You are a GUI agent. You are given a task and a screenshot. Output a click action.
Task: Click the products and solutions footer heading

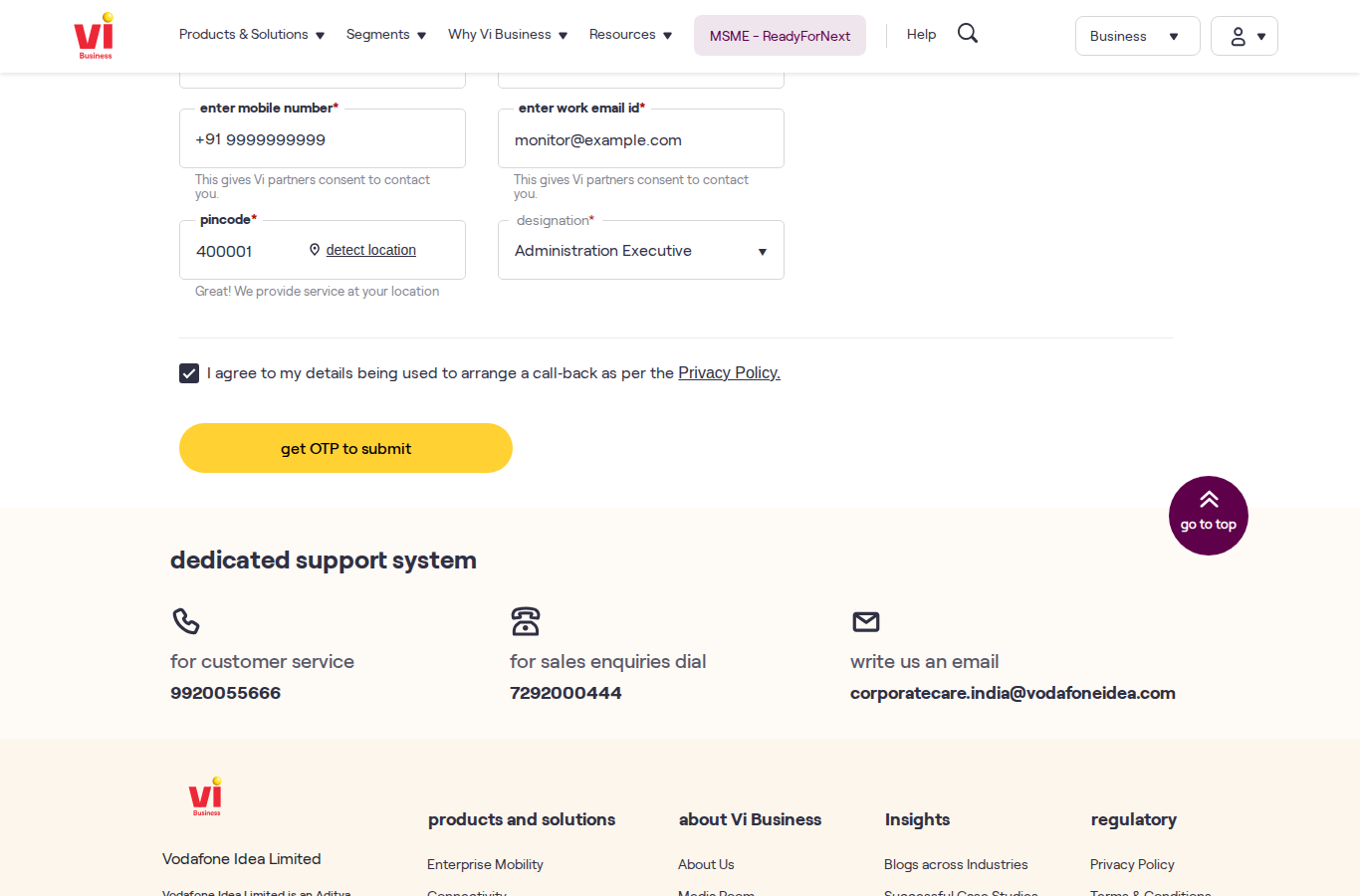point(522,819)
